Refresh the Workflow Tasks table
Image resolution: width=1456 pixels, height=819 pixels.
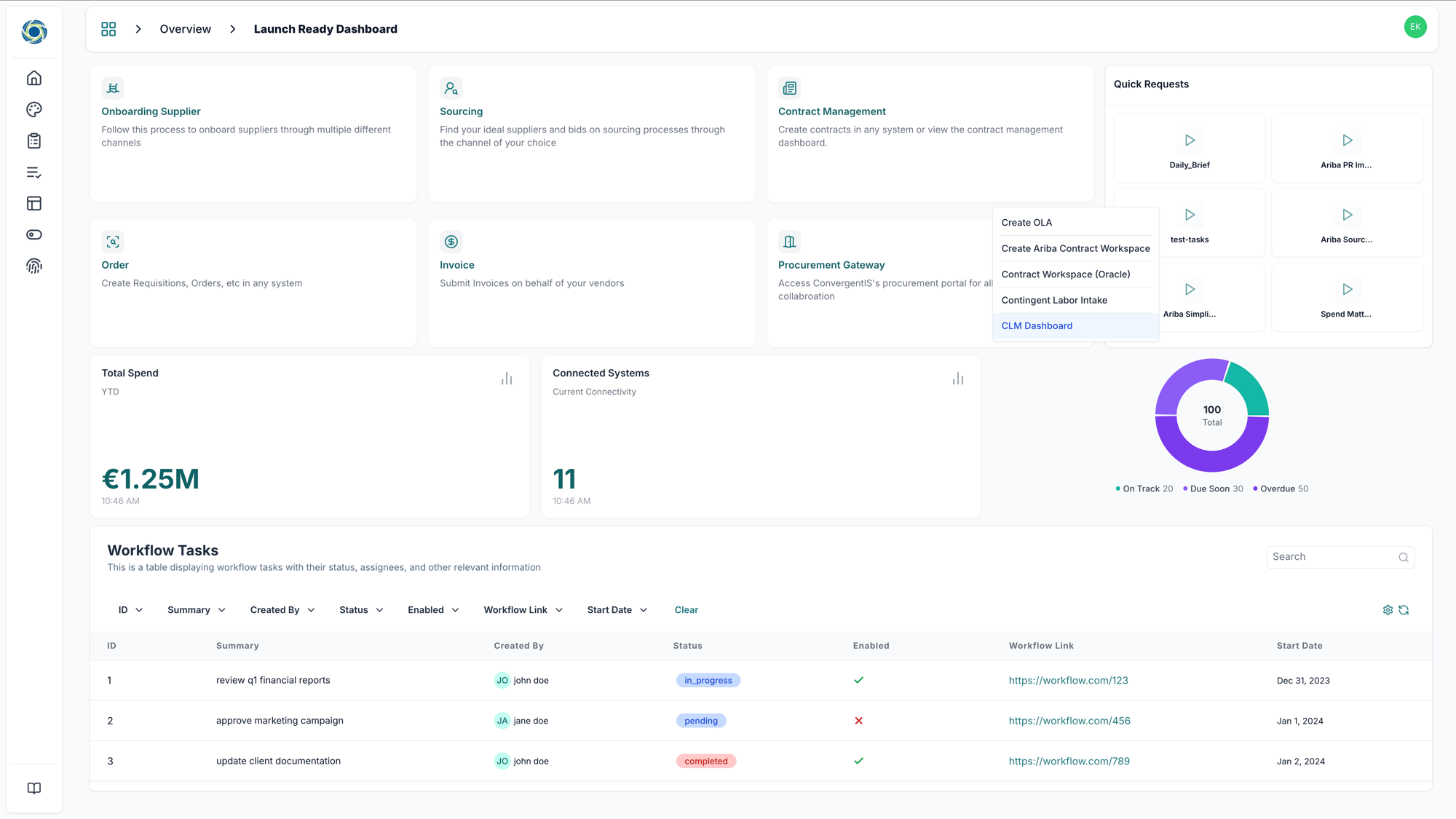pos(1404,610)
